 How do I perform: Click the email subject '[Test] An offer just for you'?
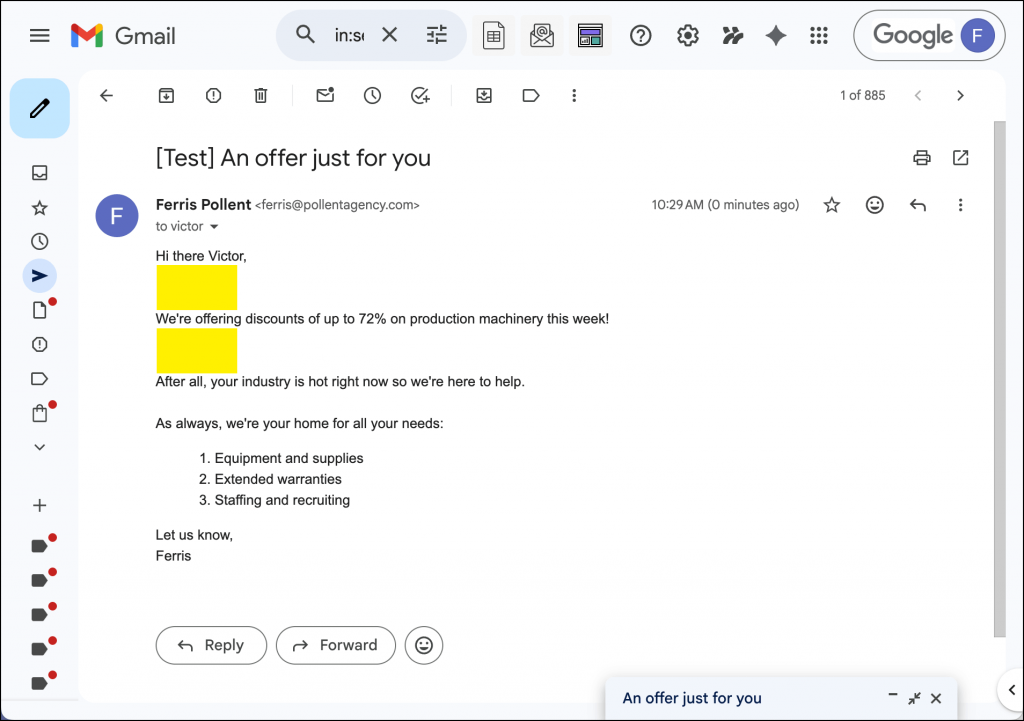(293, 158)
